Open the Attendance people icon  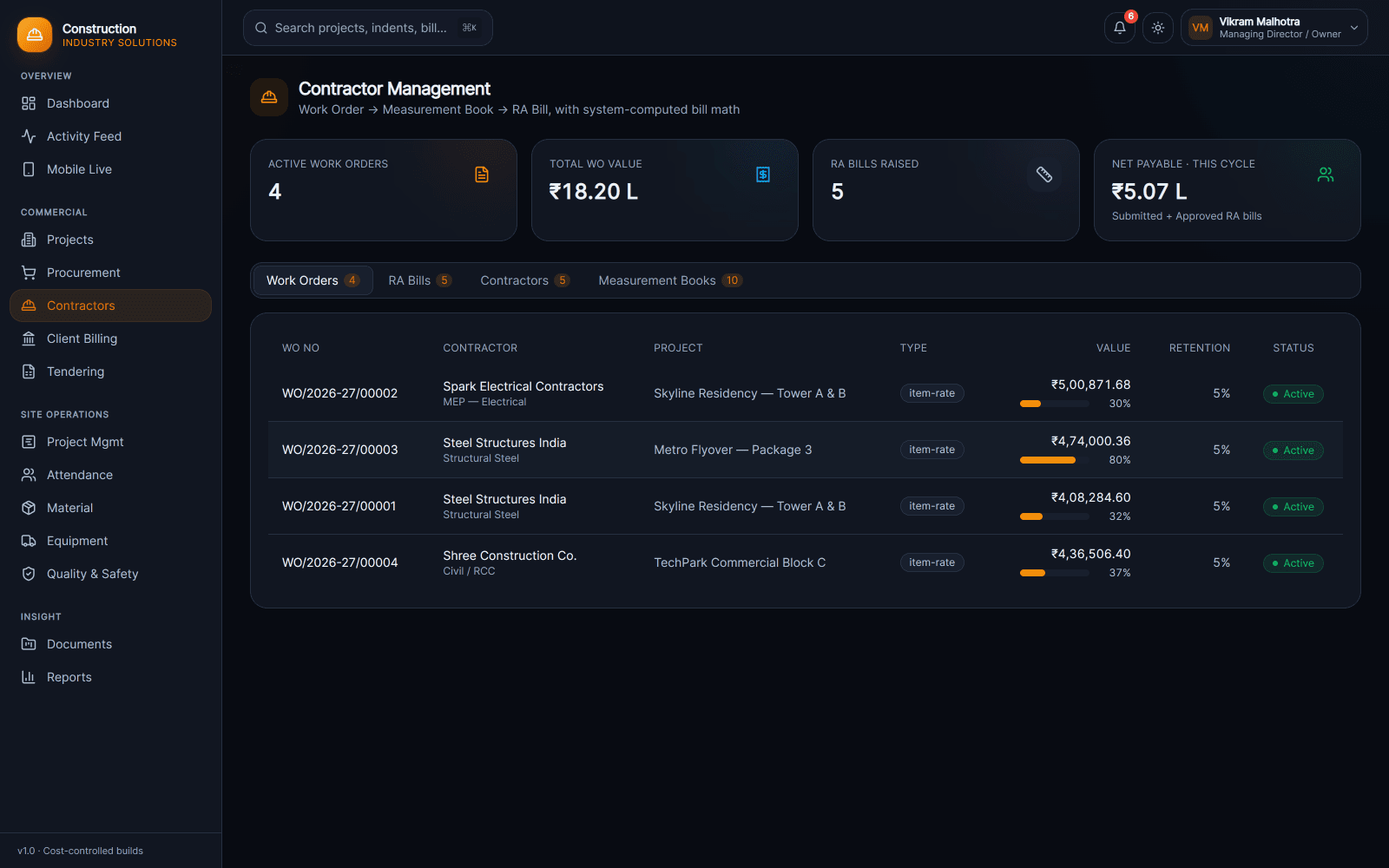pyautogui.click(x=29, y=475)
